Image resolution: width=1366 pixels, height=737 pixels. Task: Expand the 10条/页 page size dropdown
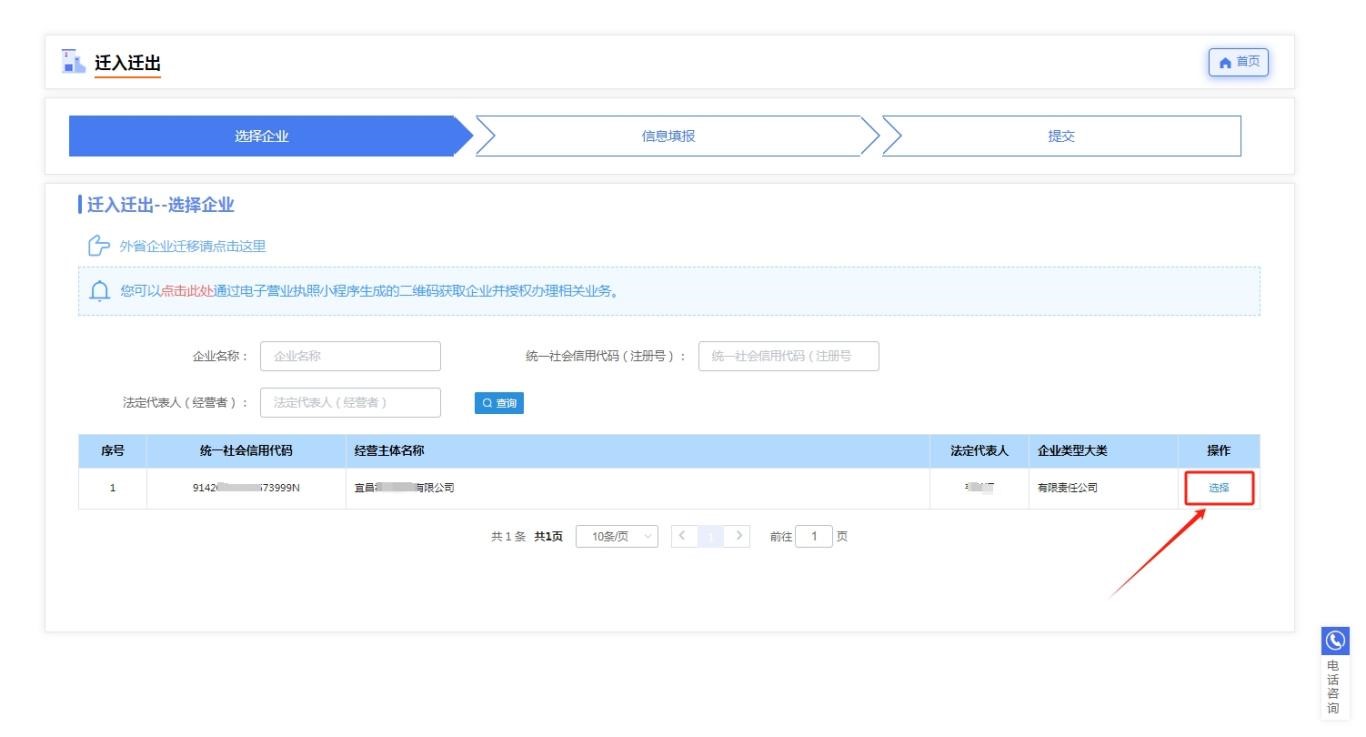617,537
